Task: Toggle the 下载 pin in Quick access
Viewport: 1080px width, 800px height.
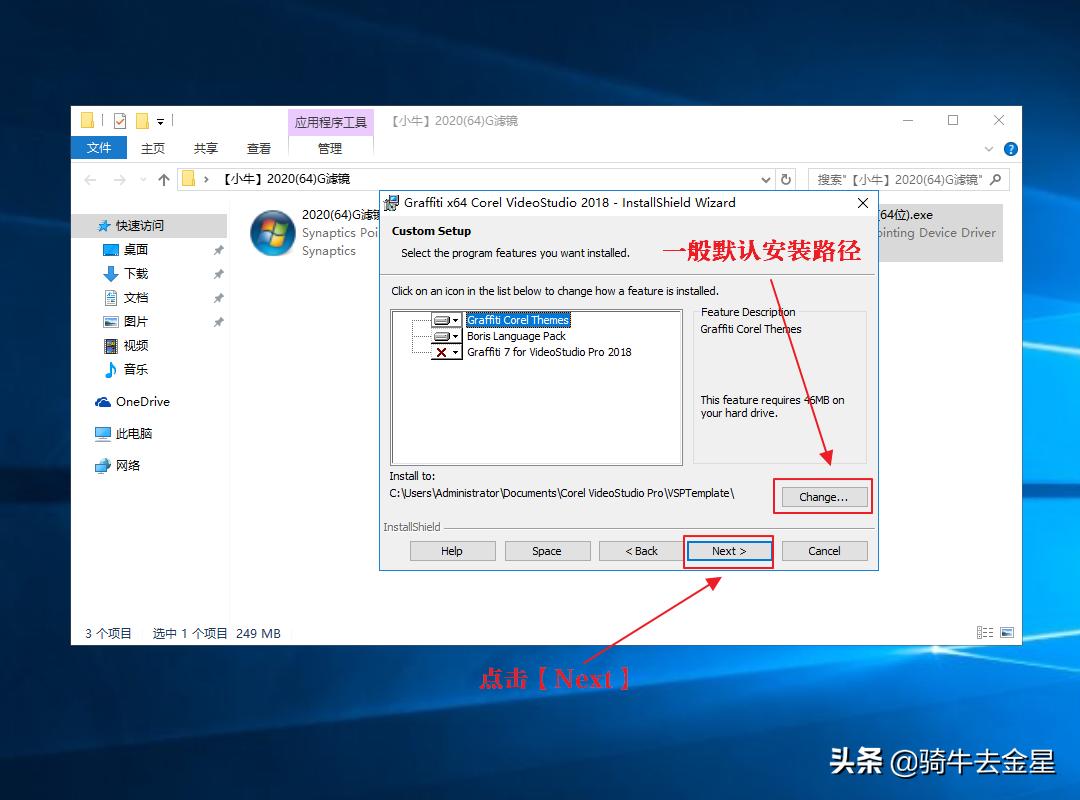Action: point(216,273)
